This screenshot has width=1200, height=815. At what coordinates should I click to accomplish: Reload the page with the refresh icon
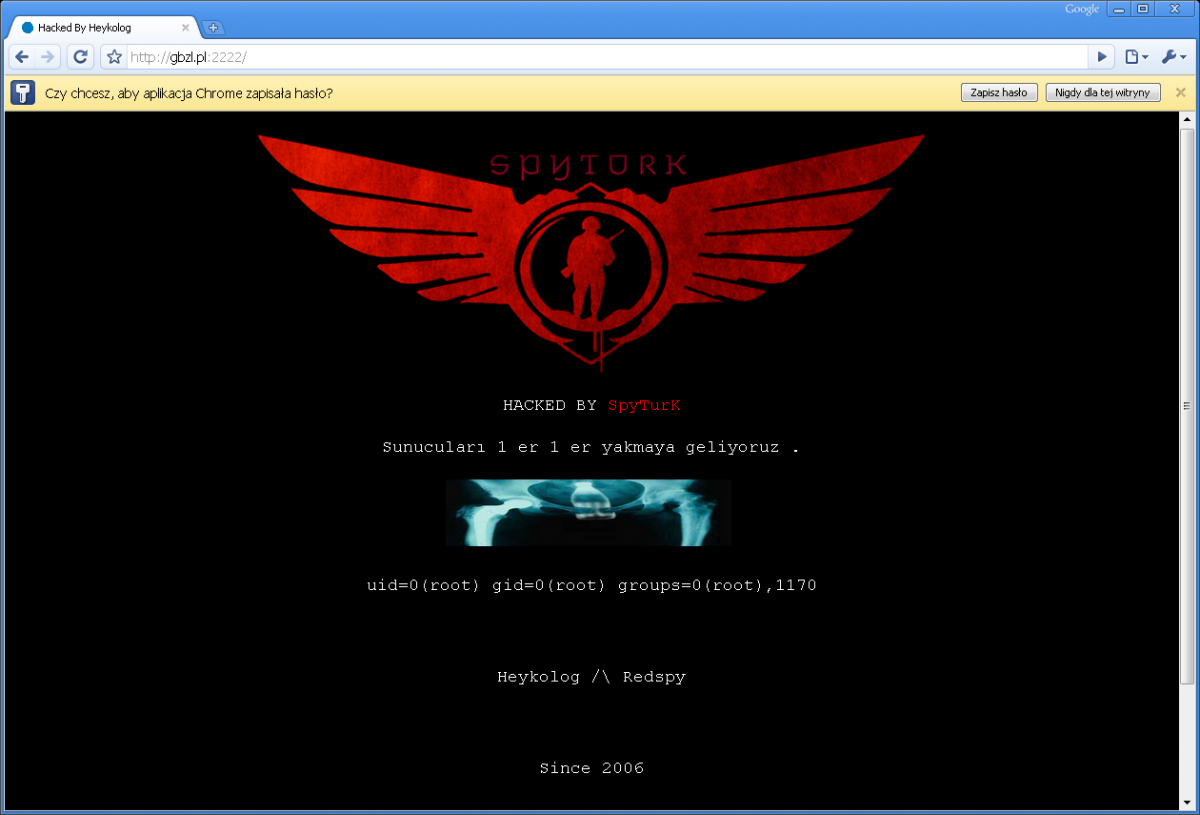[81, 57]
